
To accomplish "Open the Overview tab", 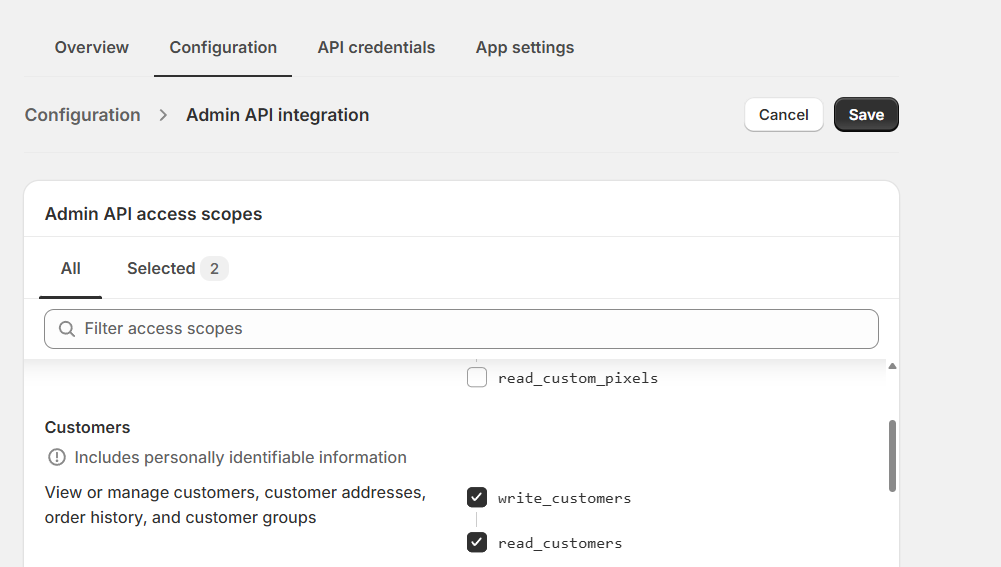I will coord(91,47).
